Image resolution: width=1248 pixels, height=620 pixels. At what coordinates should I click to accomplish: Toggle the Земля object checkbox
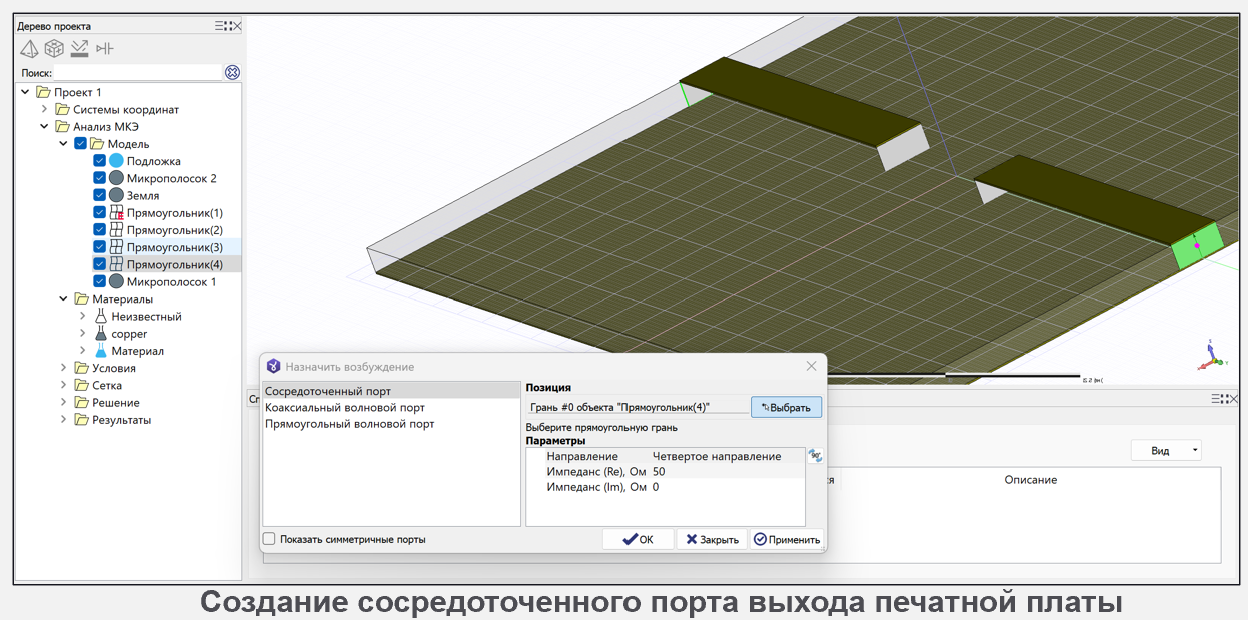[x=100, y=195]
